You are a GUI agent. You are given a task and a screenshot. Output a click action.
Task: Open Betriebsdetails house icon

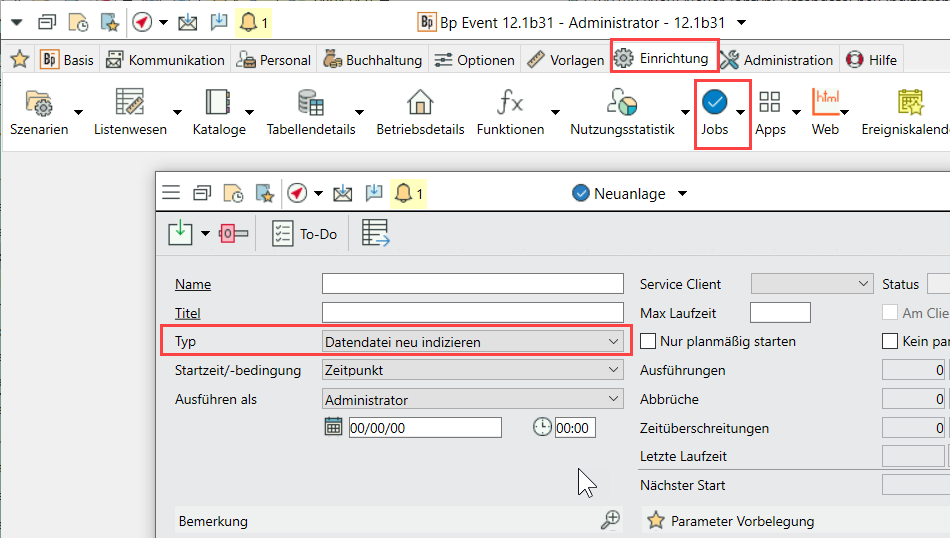[420, 102]
